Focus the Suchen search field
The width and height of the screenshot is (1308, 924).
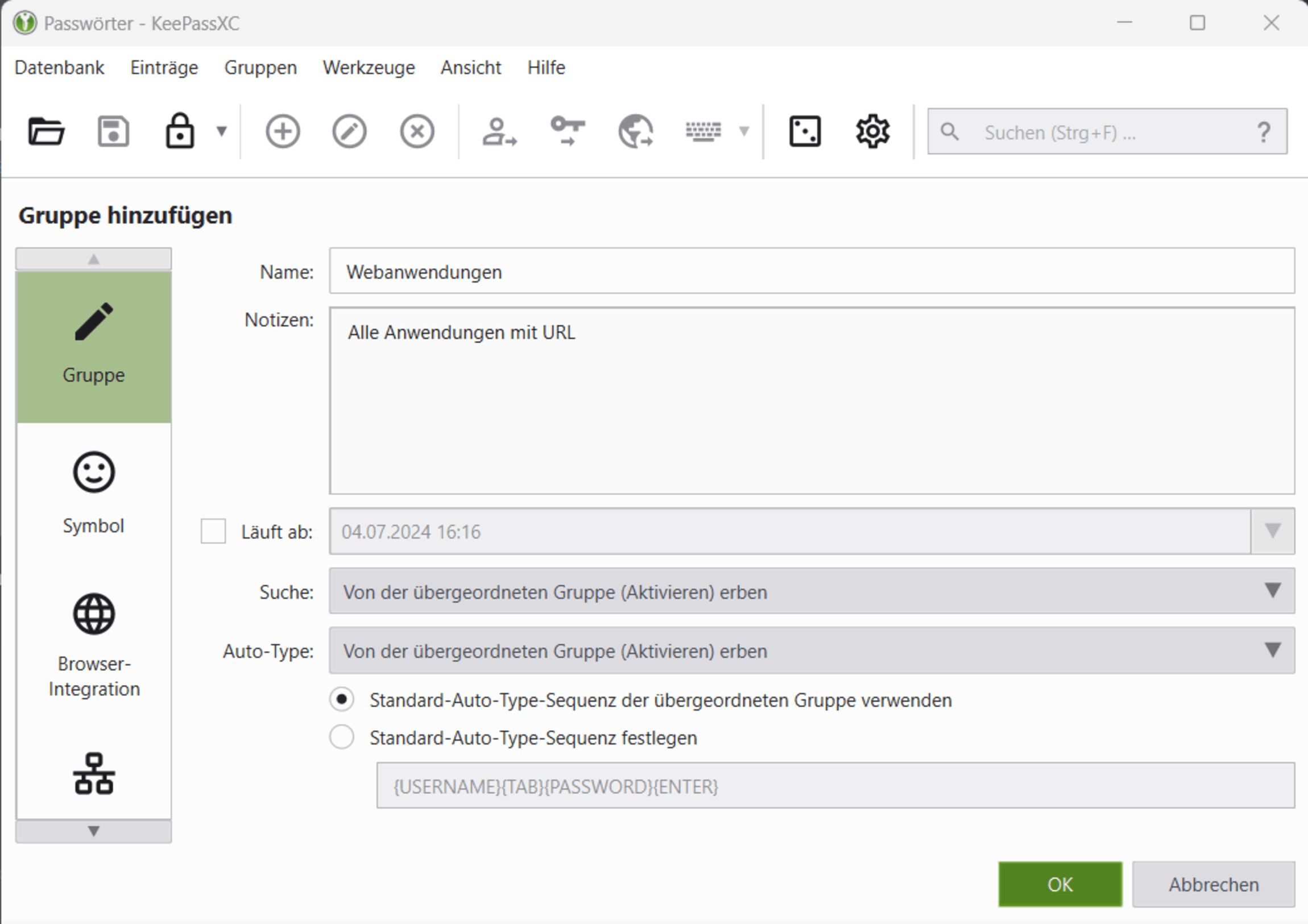click(x=1107, y=131)
